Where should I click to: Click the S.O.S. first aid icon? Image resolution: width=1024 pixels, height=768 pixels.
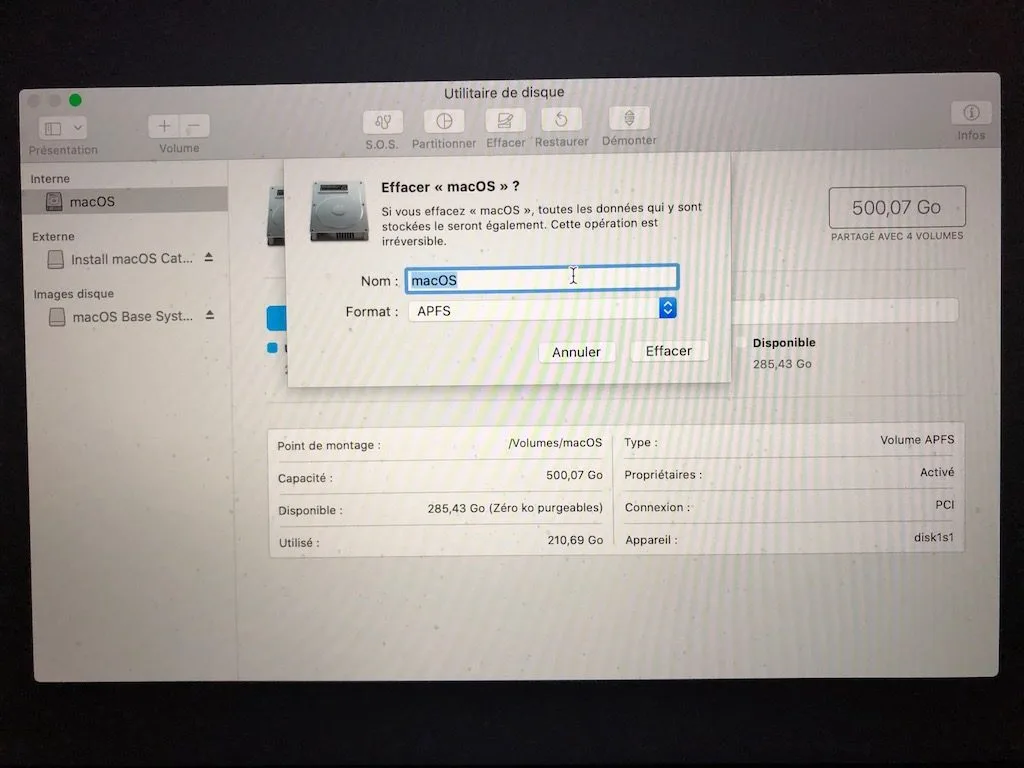pyautogui.click(x=383, y=121)
